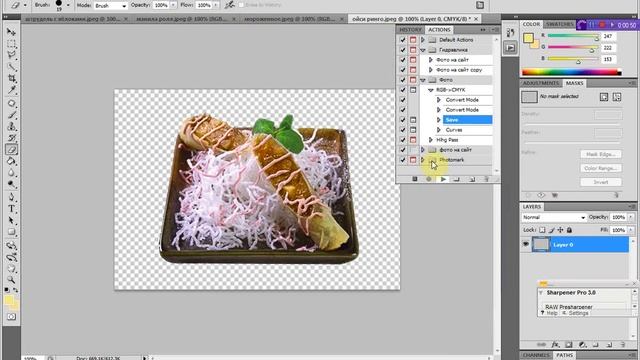
Task: Select the Crop tool
Action: click(x=11, y=78)
